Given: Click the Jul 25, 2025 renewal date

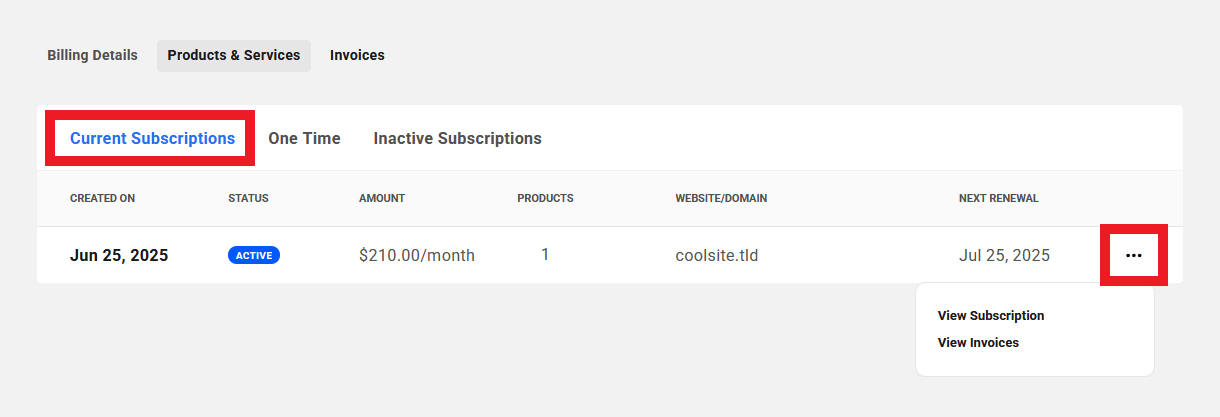Looking at the screenshot, I should (x=1004, y=255).
